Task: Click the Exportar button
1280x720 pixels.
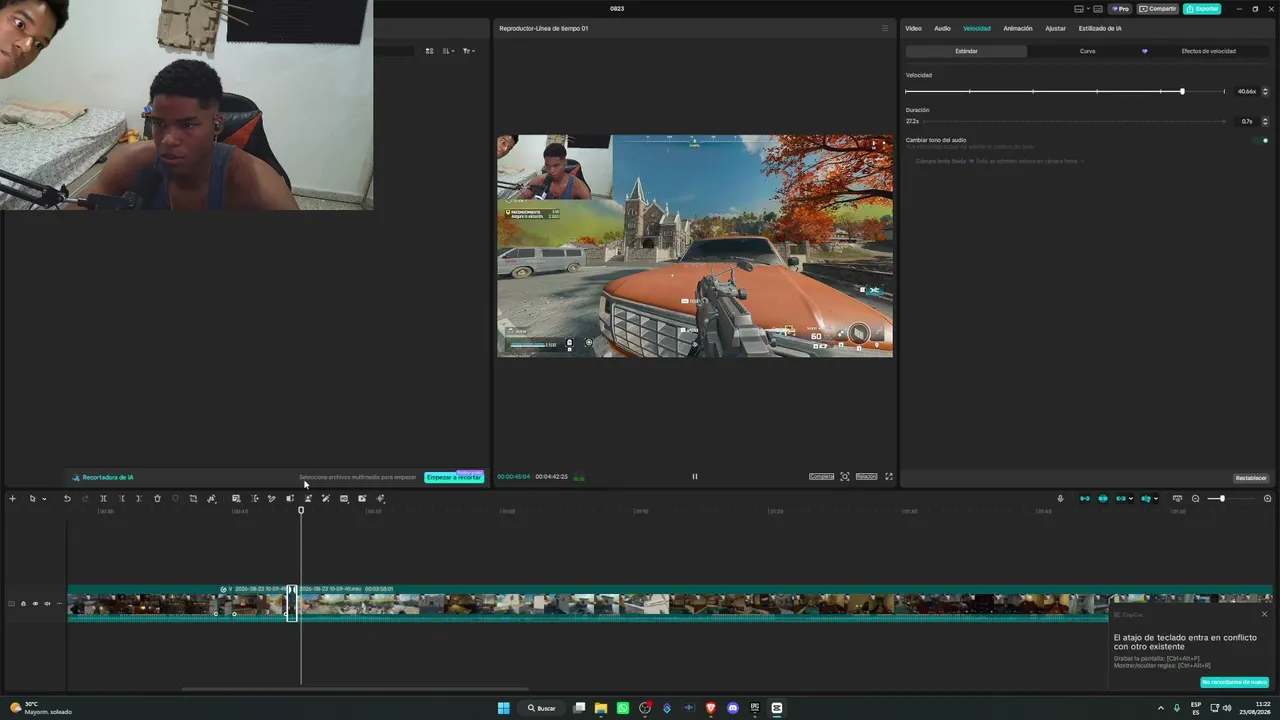Action: click(x=1202, y=9)
